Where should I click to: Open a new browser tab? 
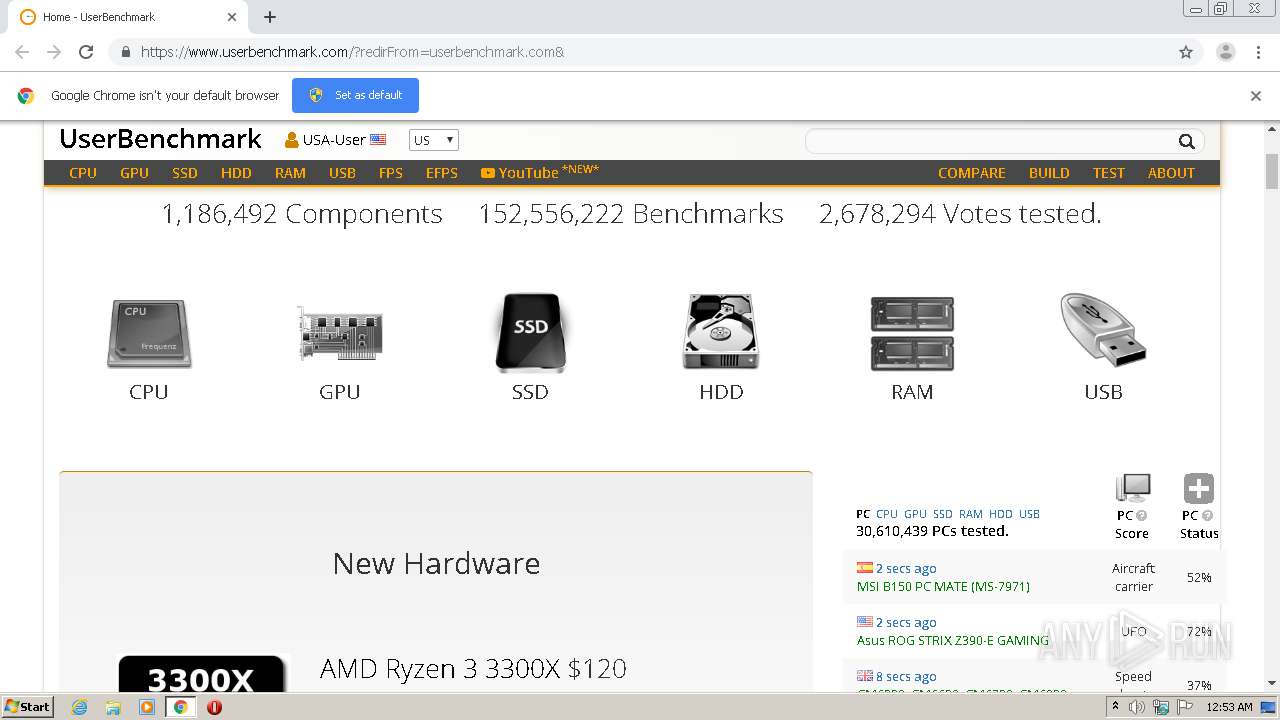[270, 17]
